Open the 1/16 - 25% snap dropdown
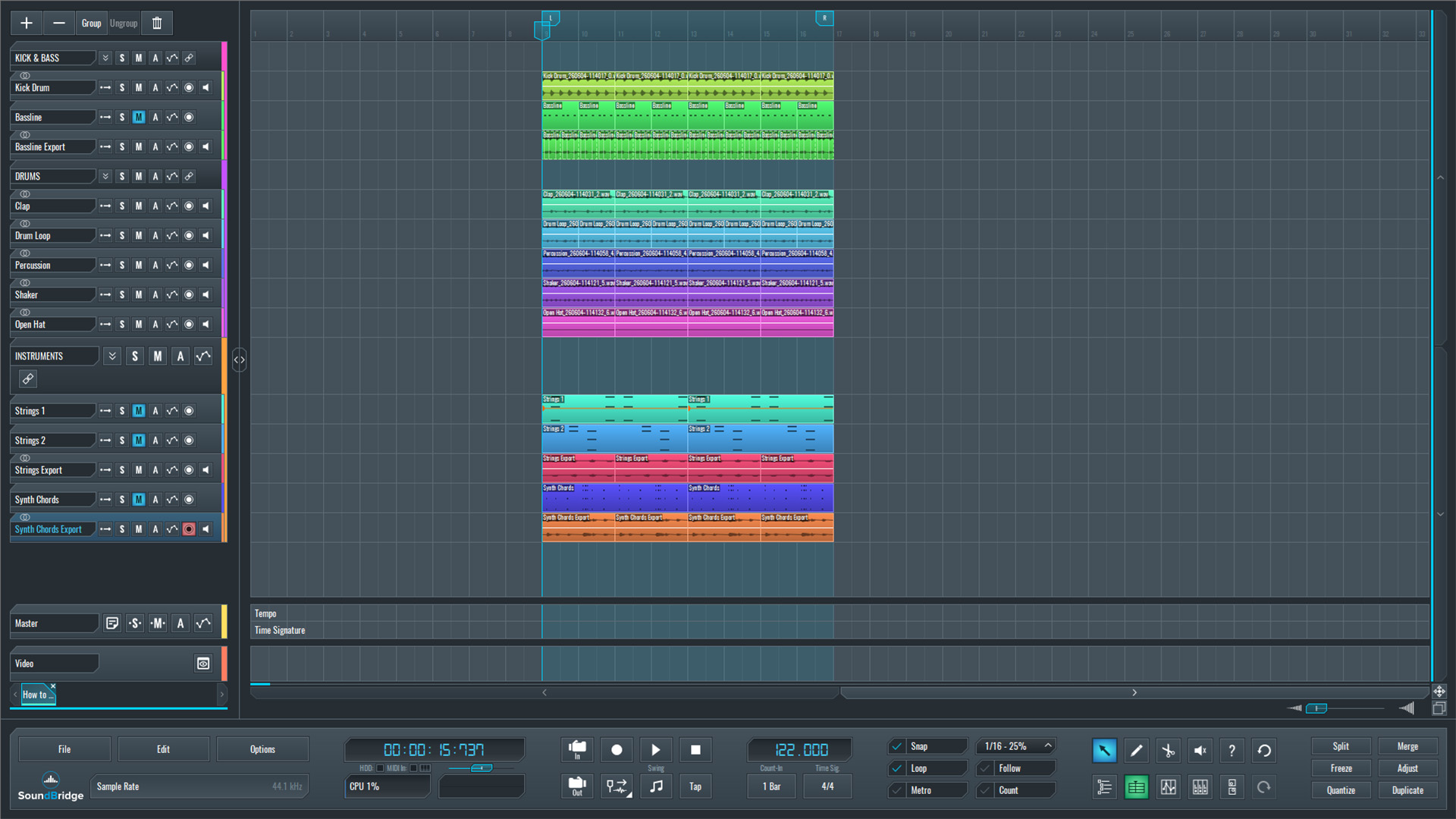This screenshot has height=819, width=1456. point(1016,746)
